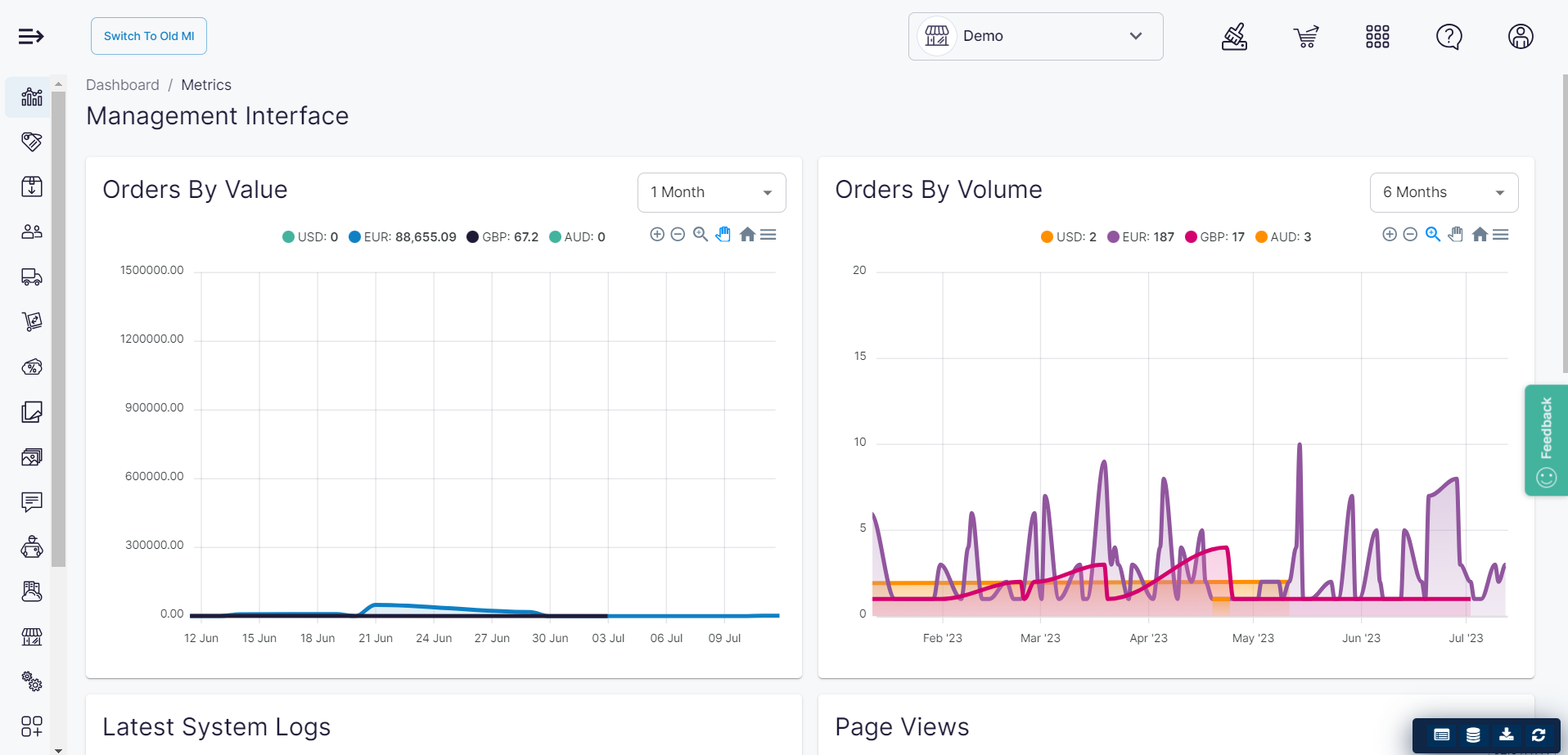Select the delivery truck icon in the sidebar
The image size is (1568, 755).
[x=31, y=276]
